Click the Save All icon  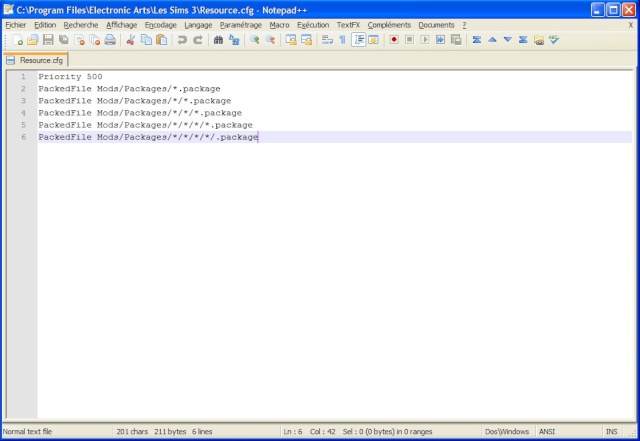64,40
